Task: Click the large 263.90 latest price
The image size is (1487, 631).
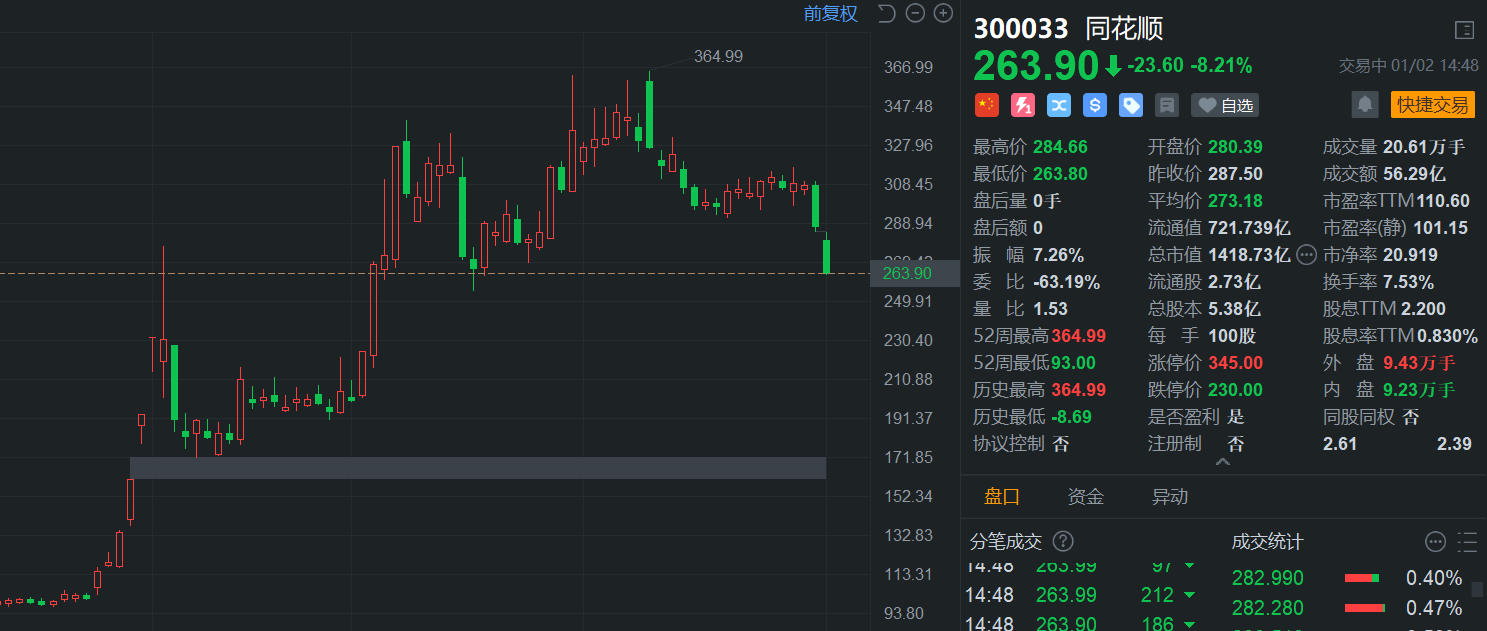Action: (x=1036, y=66)
